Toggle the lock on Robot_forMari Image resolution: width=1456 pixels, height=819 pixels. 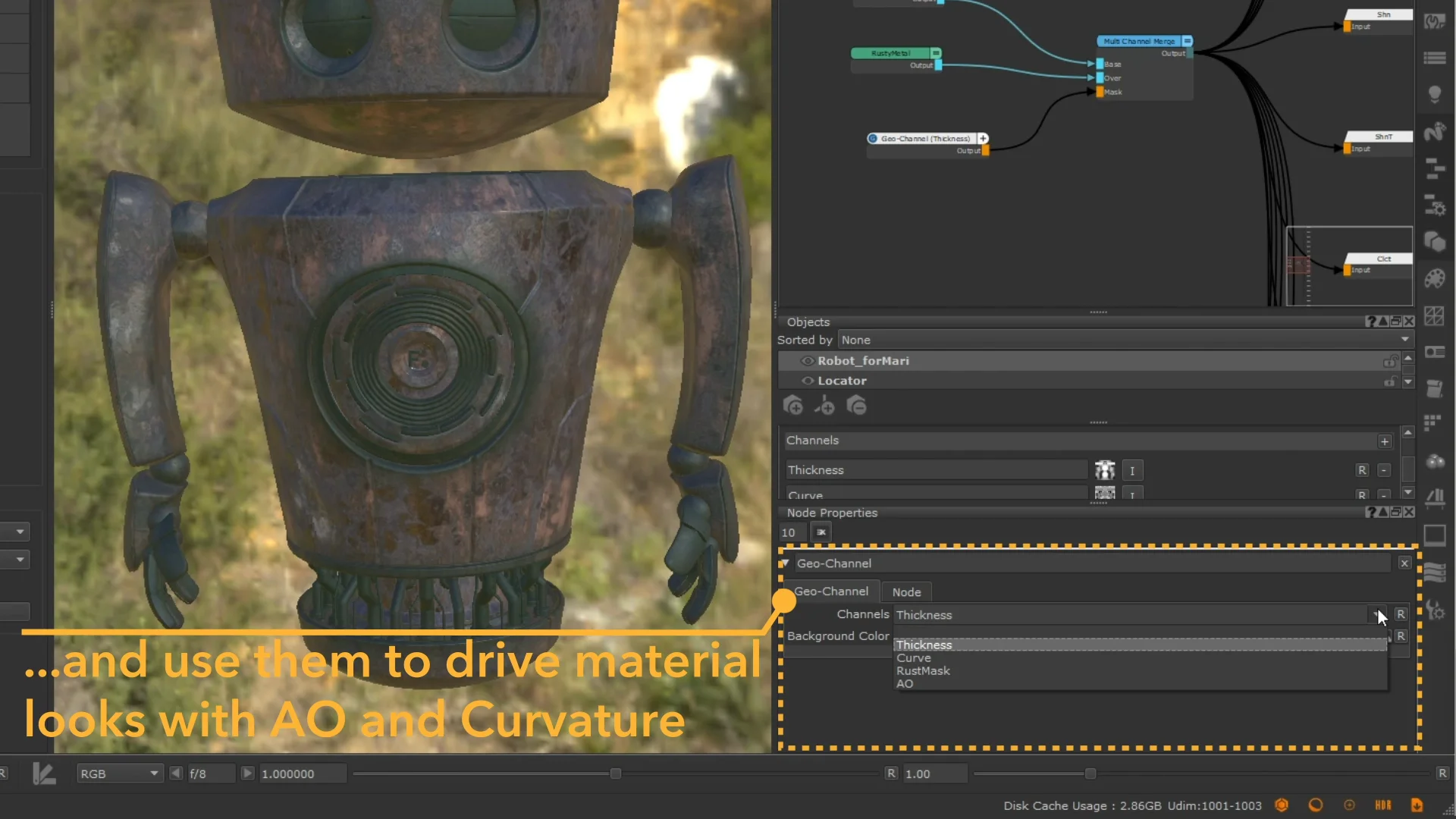click(1390, 361)
